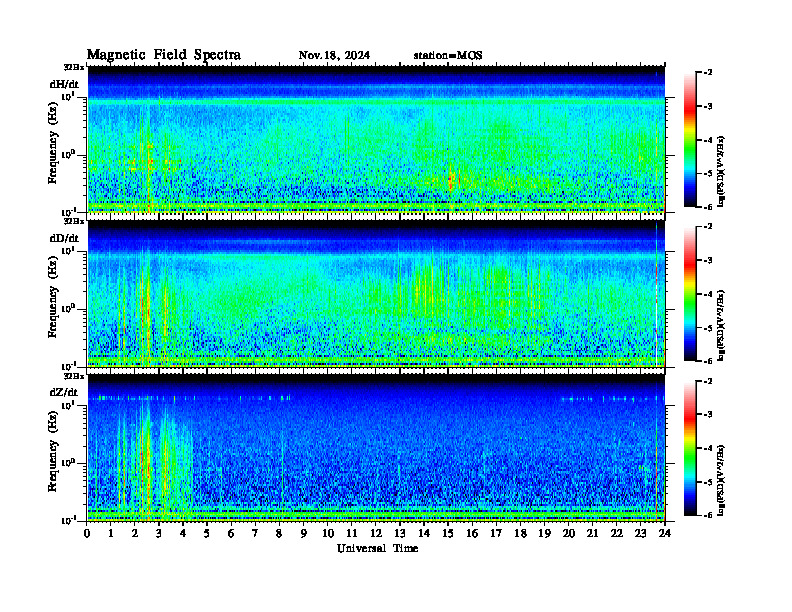This screenshot has width=792, height=612.
Task: Click the "-6" tick on the dH/dt color bar
Action: click(x=709, y=207)
